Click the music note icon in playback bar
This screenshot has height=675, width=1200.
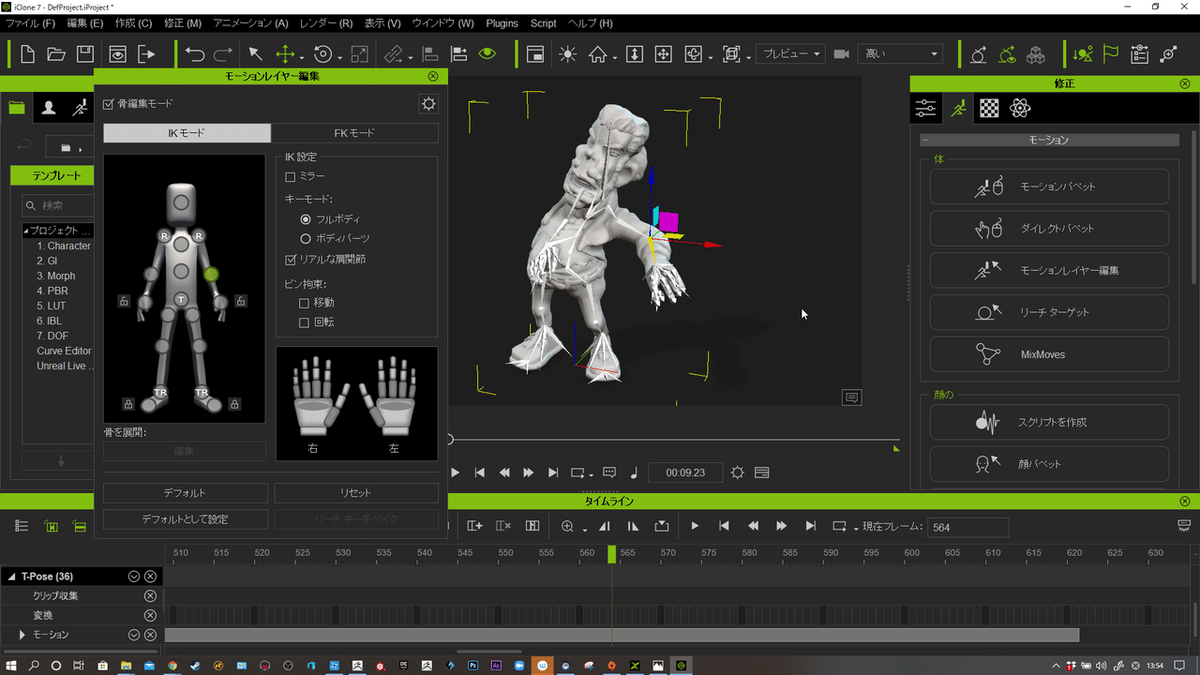point(633,472)
